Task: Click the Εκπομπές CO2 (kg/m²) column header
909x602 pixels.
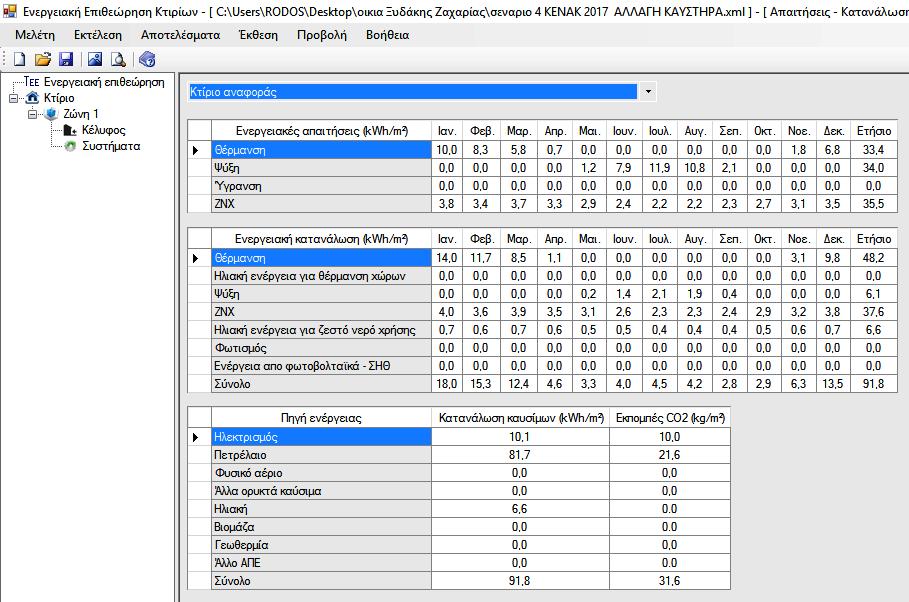Action: [670, 418]
